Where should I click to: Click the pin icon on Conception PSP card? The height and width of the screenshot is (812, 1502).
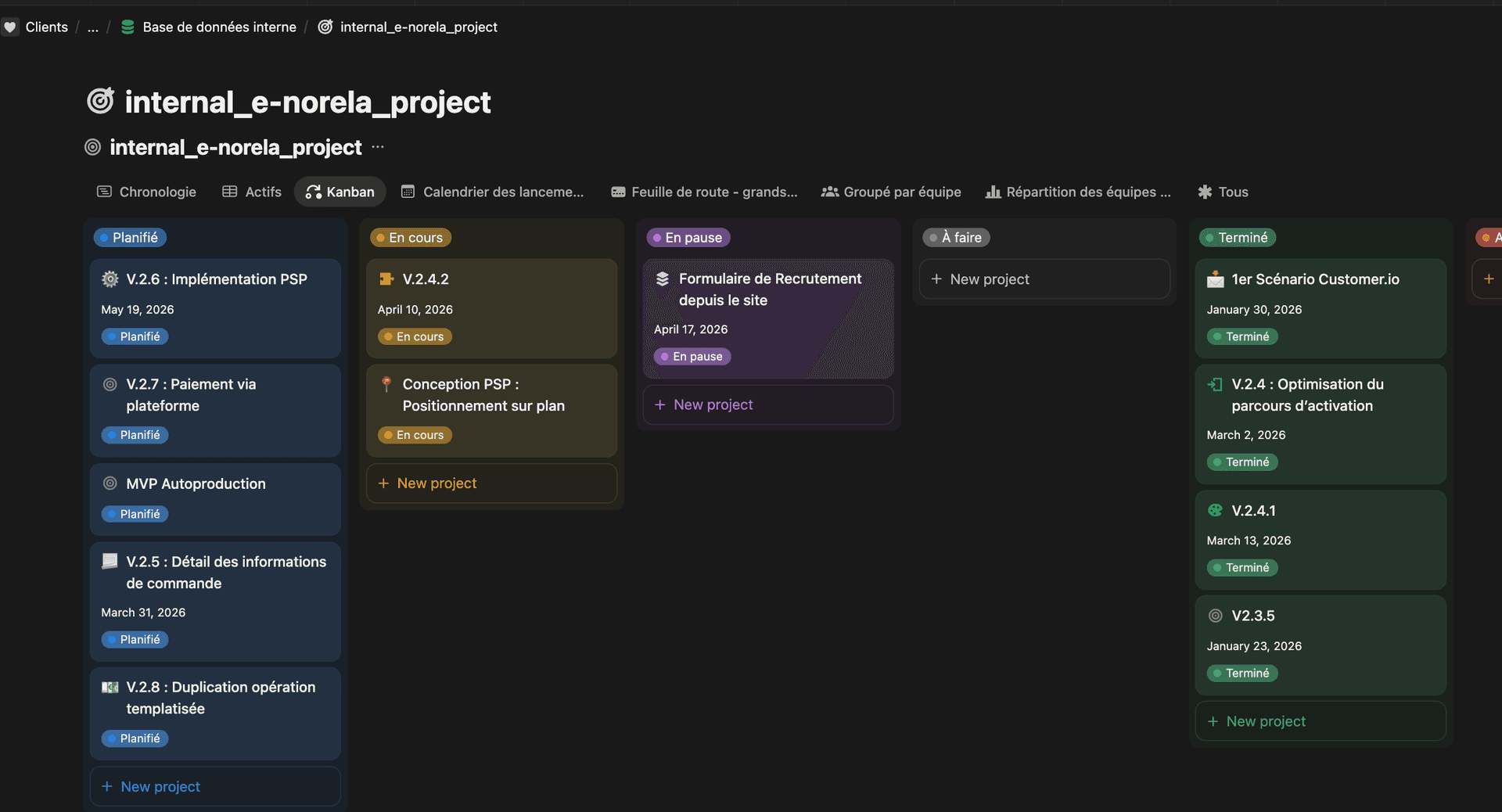point(386,384)
